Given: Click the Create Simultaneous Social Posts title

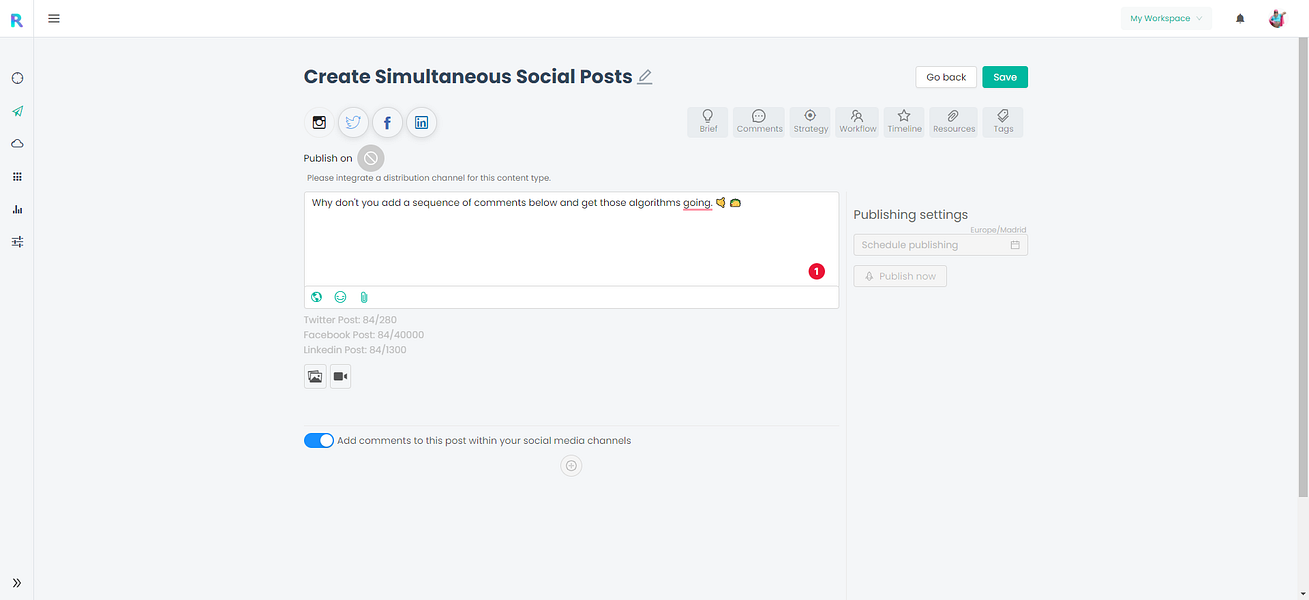Looking at the screenshot, I should click(468, 77).
